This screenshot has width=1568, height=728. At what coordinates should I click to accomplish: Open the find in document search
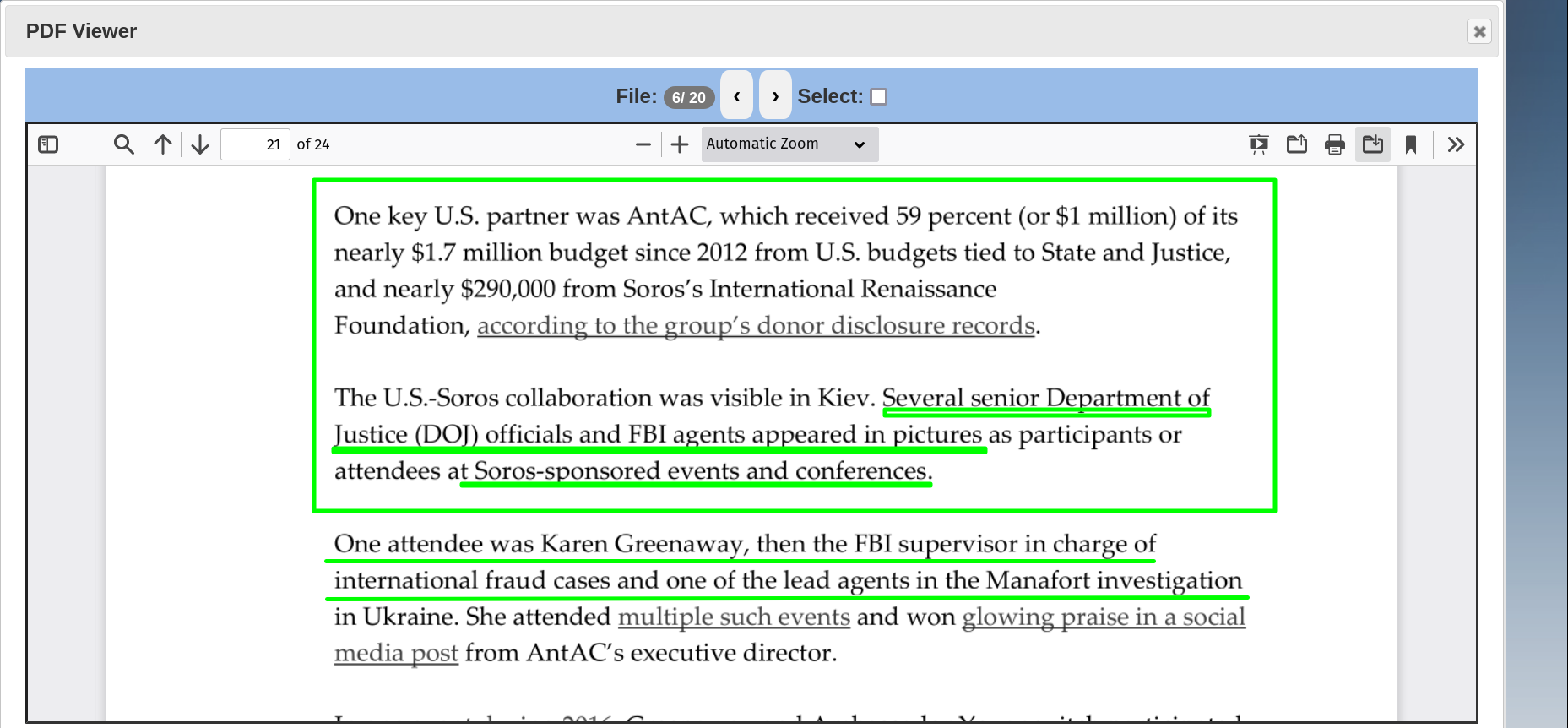coord(124,144)
